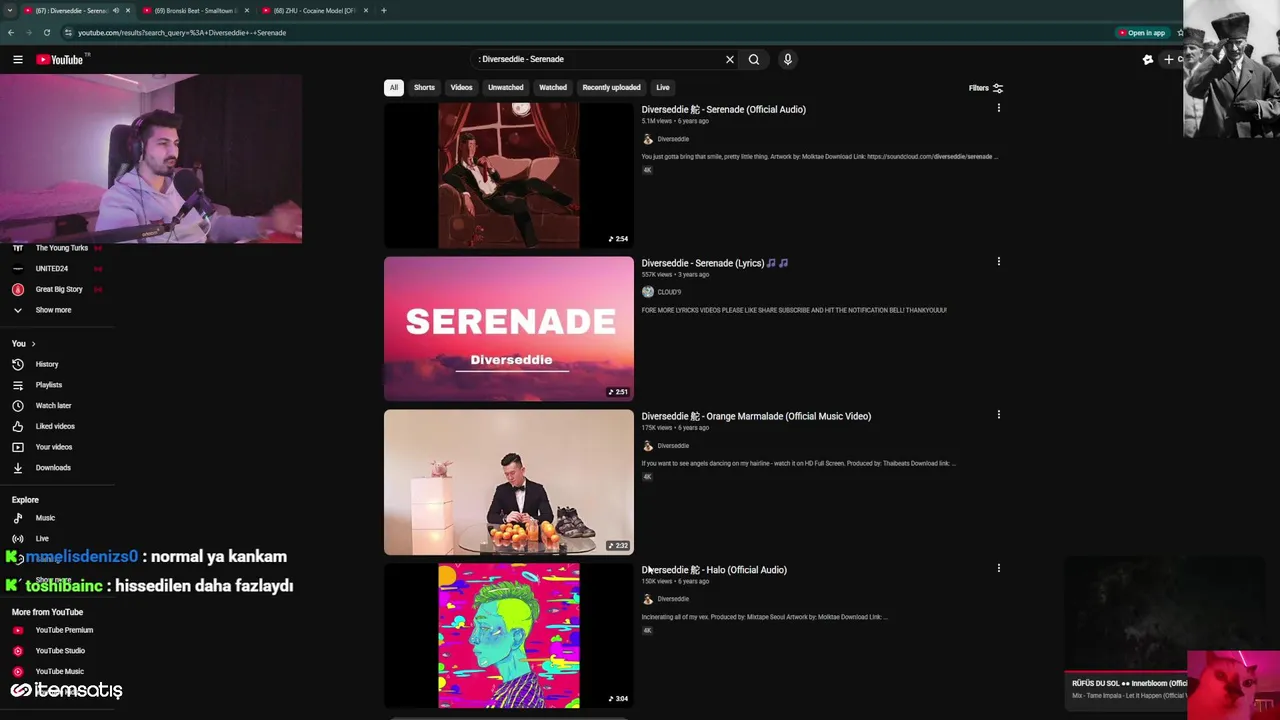Close the ZHU - Cocaine Model browser tab

pos(366,11)
